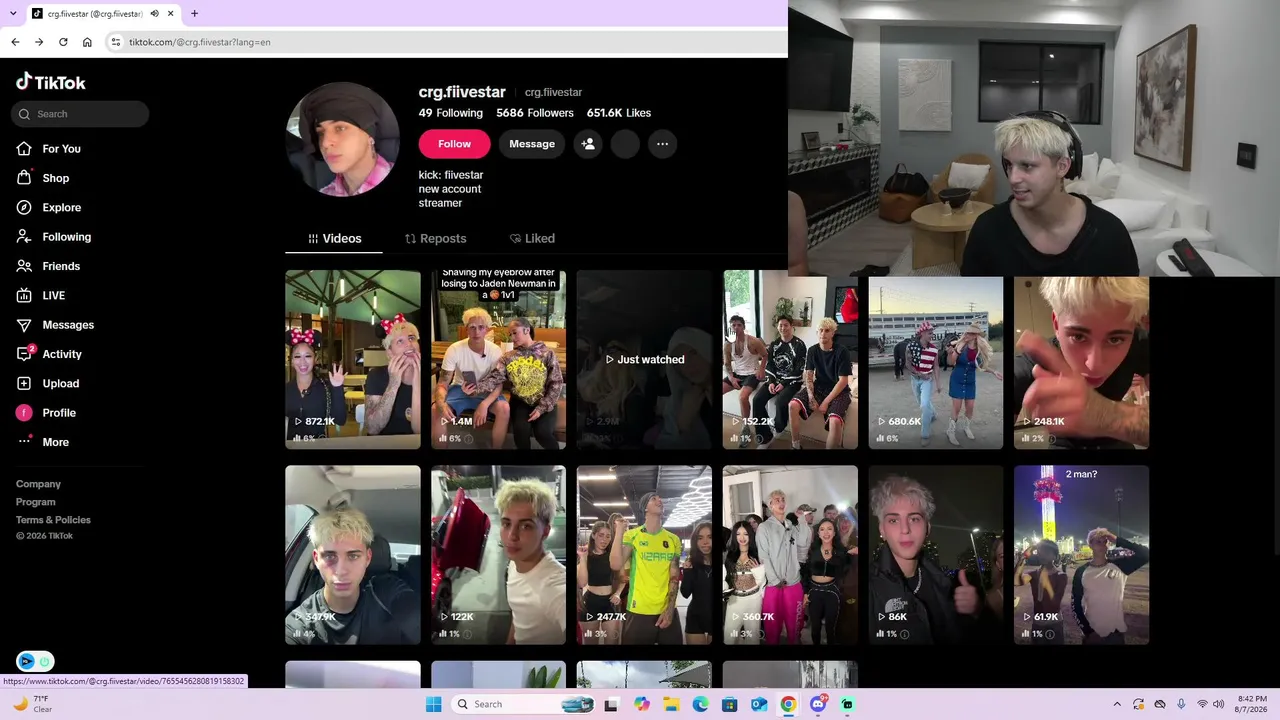Click the browser Forward arrow

pos(39,42)
